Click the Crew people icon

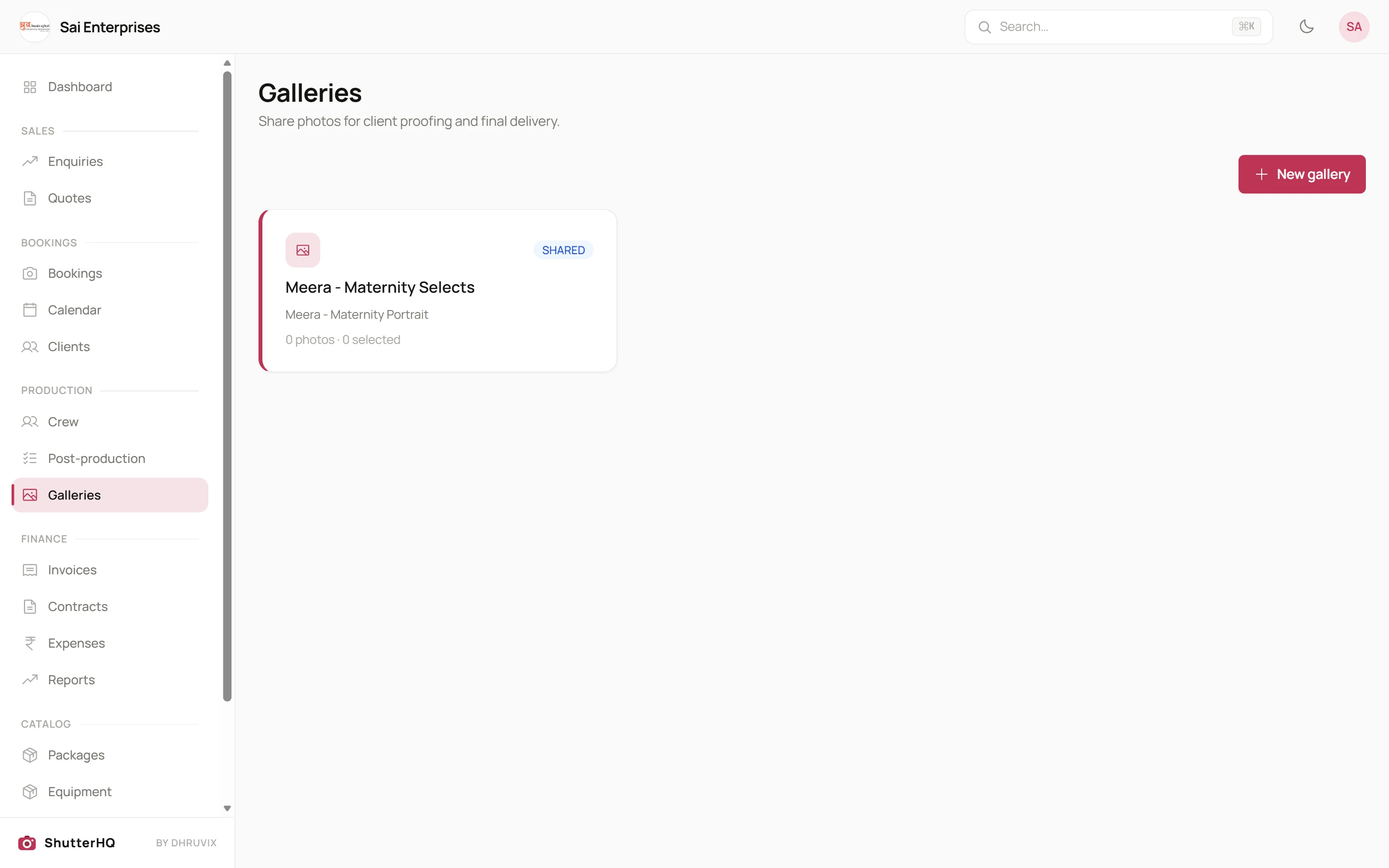click(x=30, y=422)
